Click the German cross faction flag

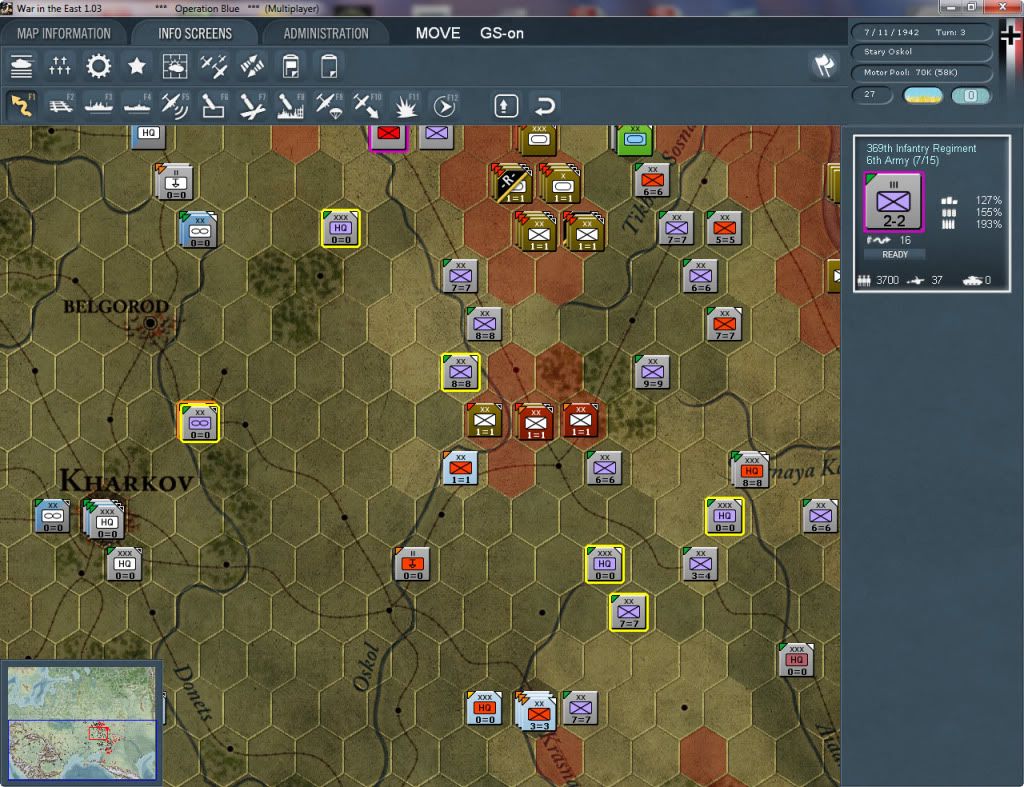pyautogui.click(x=1010, y=34)
